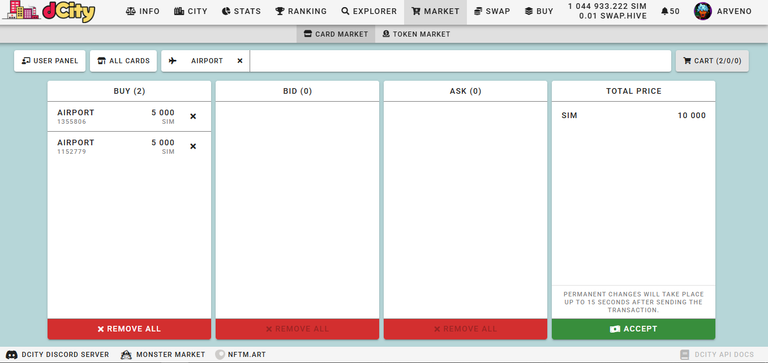The width and height of the screenshot is (768, 363).
Task: Click the dCity logo
Action: [x=49, y=12]
